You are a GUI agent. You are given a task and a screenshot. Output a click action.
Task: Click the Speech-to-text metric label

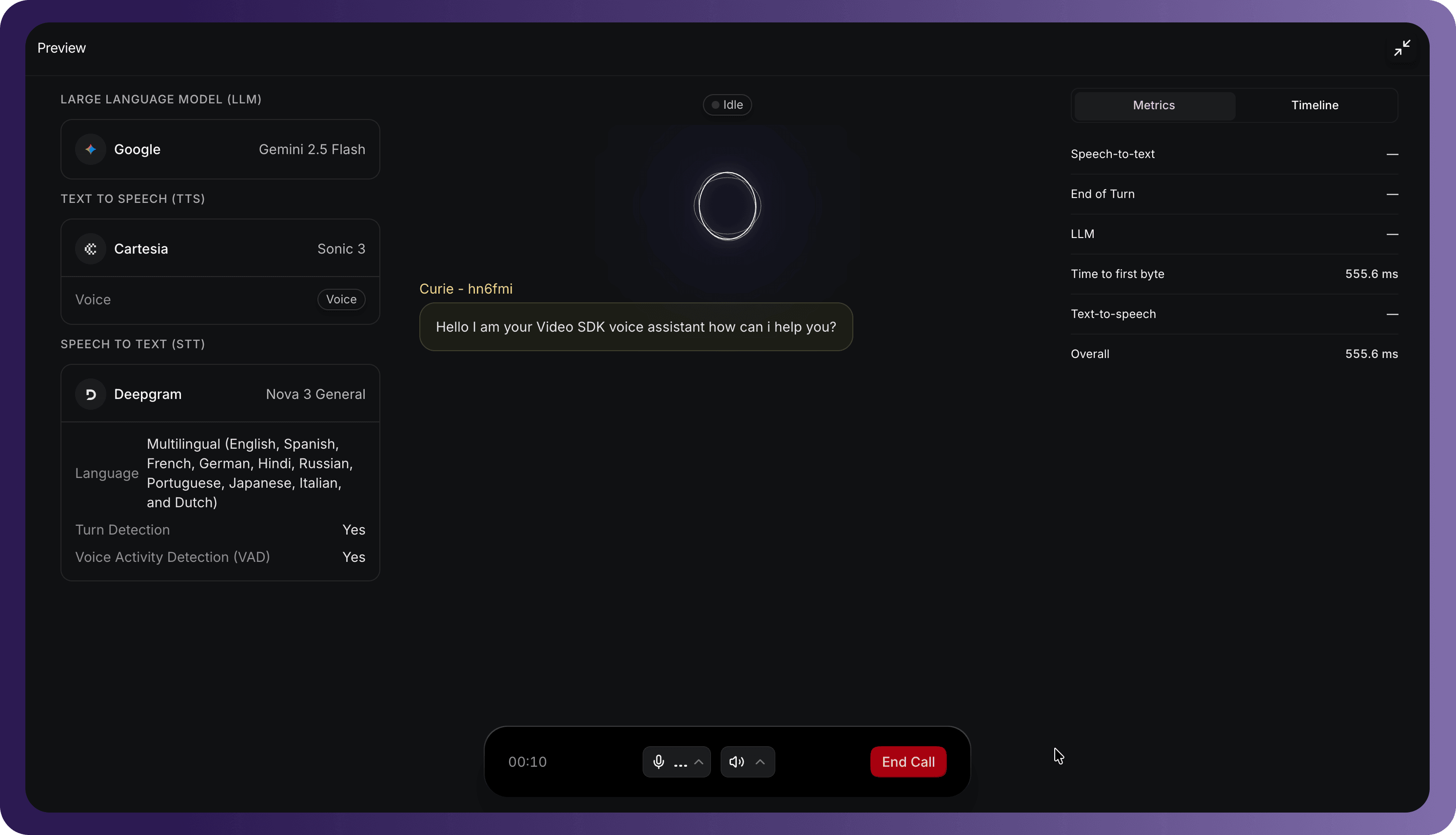[x=1113, y=154]
